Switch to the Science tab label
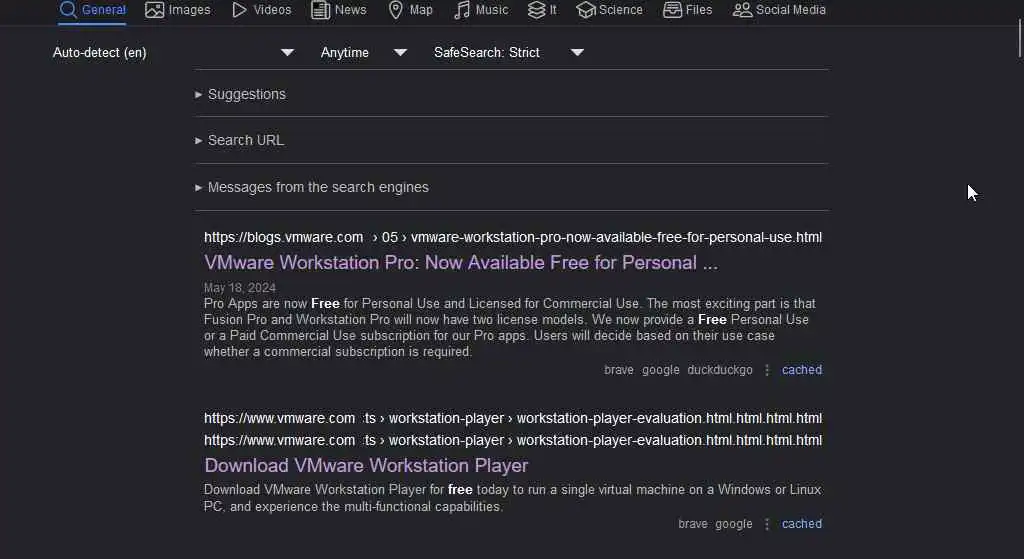1024x559 pixels. 620,10
